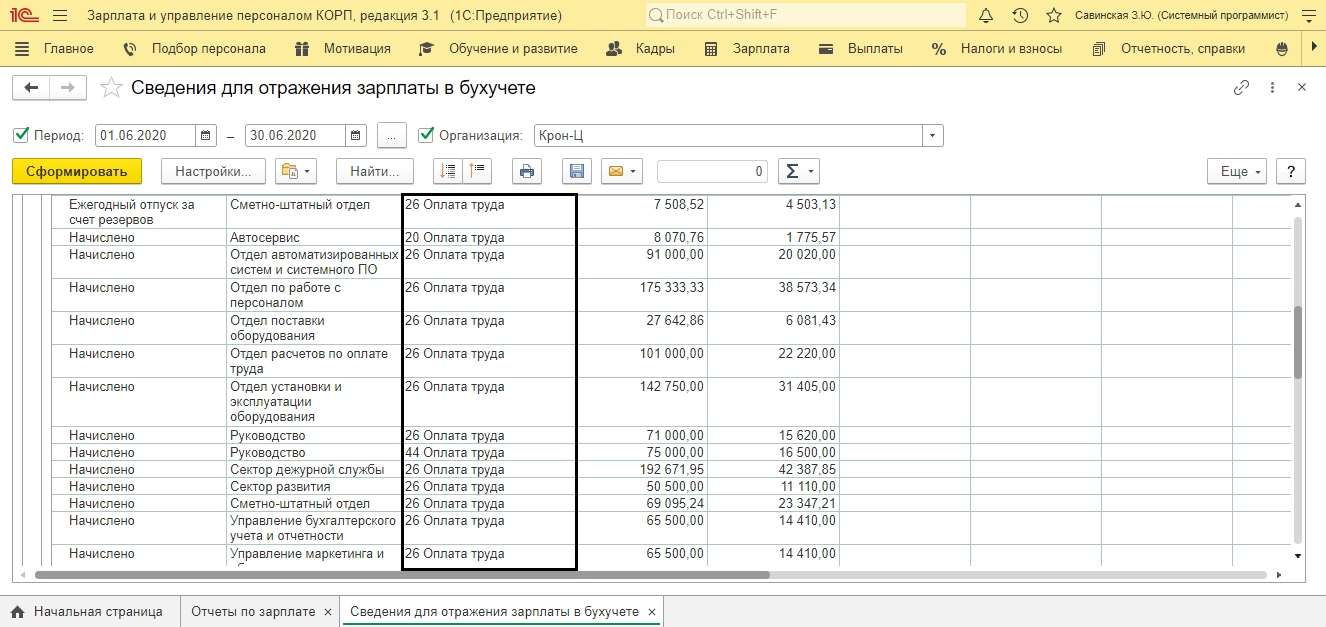Viewport: 1326px width, 627px height.
Task: Open notifications bell icon
Action: pyautogui.click(x=986, y=16)
